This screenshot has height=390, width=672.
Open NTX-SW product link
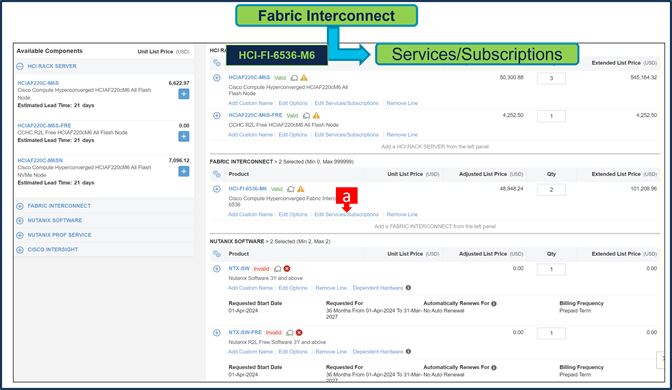point(239,268)
